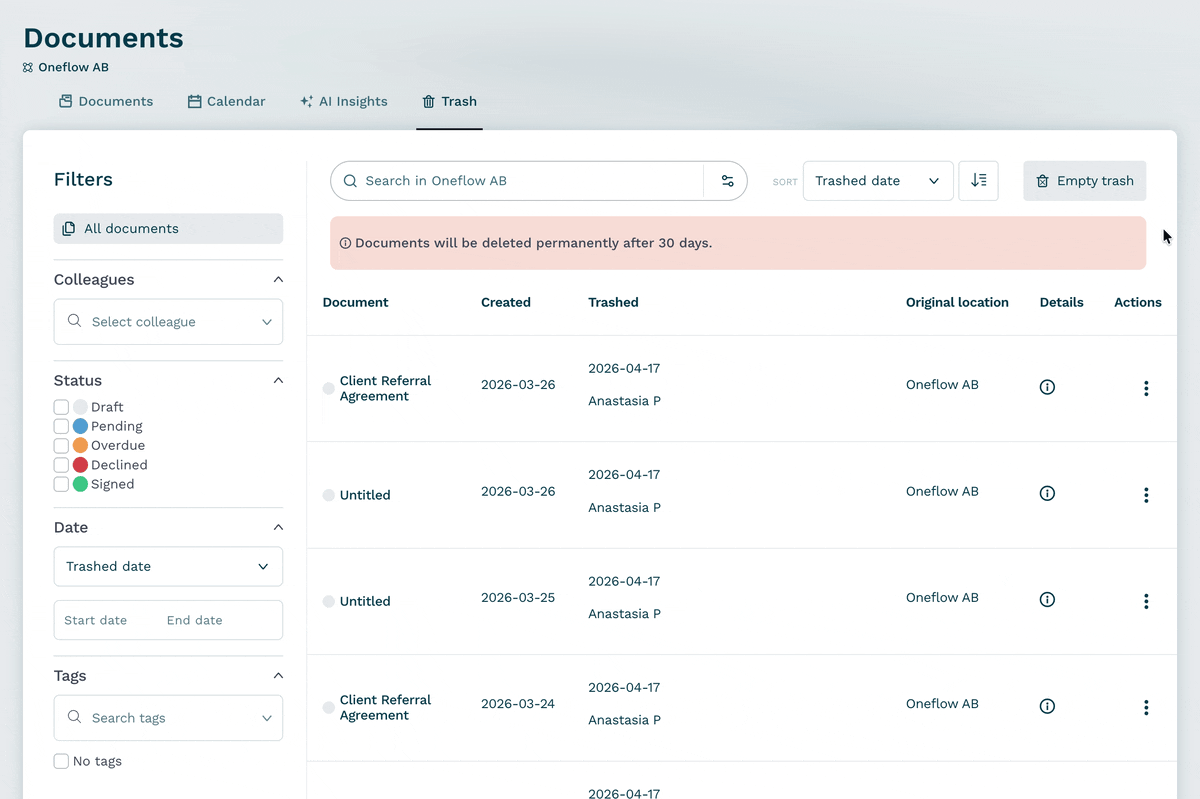This screenshot has width=1200, height=799.
Task: Collapse the Colleagues filter section
Action: 278,280
